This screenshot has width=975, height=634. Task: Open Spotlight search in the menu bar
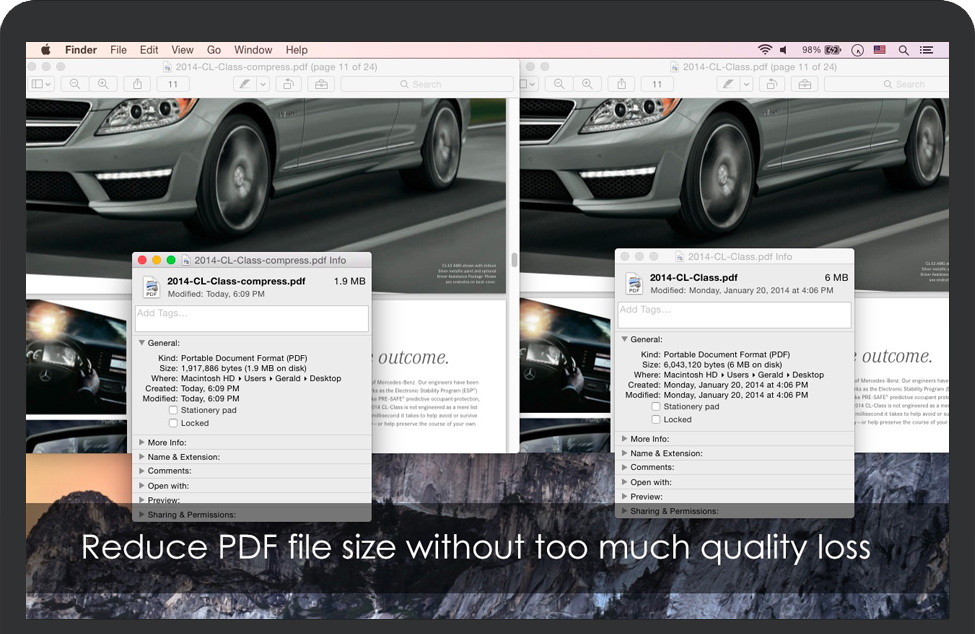pyautogui.click(x=903, y=50)
